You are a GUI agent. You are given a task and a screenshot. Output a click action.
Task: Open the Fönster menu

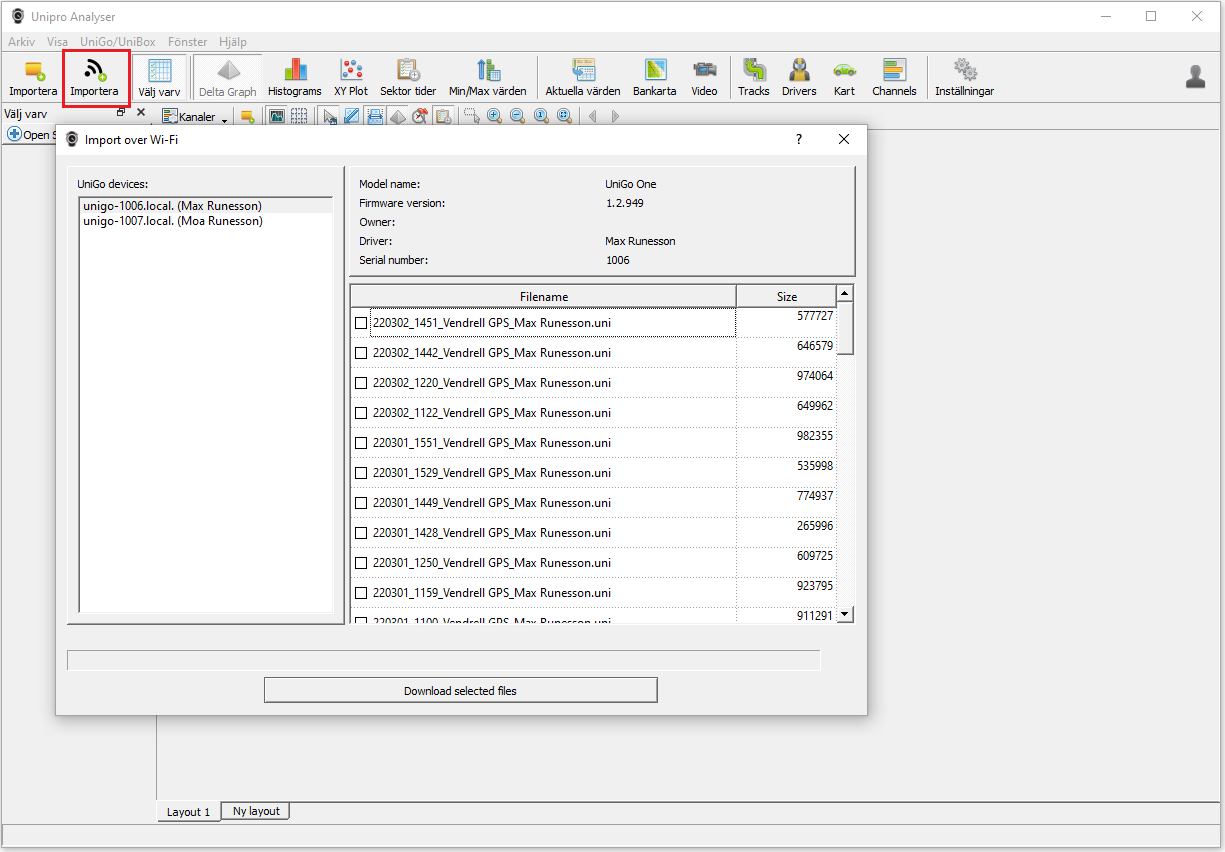(187, 42)
